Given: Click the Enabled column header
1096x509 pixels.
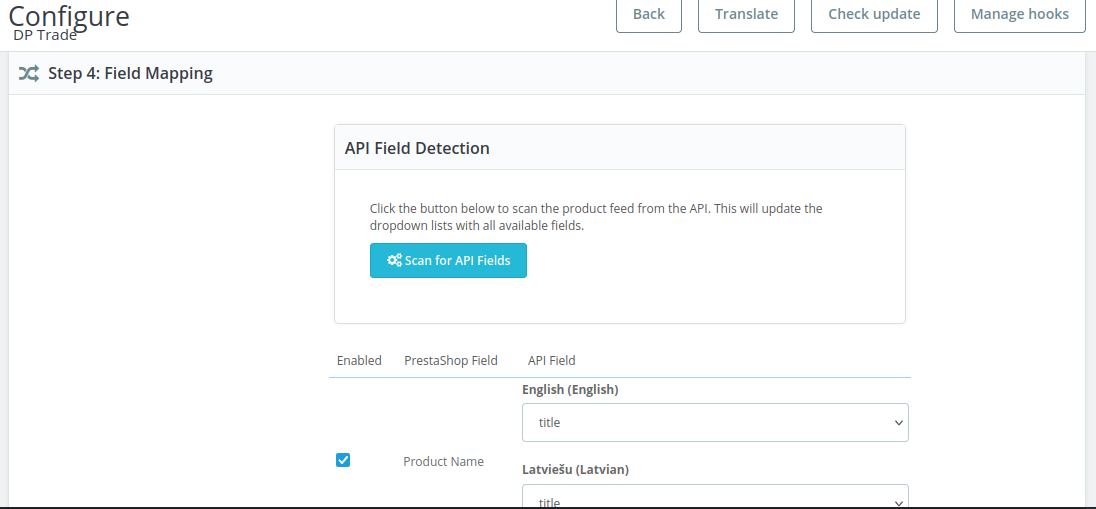Looking at the screenshot, I should (359, 360).
